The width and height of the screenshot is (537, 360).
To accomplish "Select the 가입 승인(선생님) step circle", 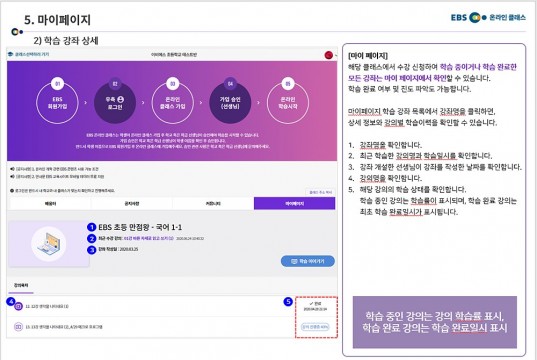I will click(230, 103).
